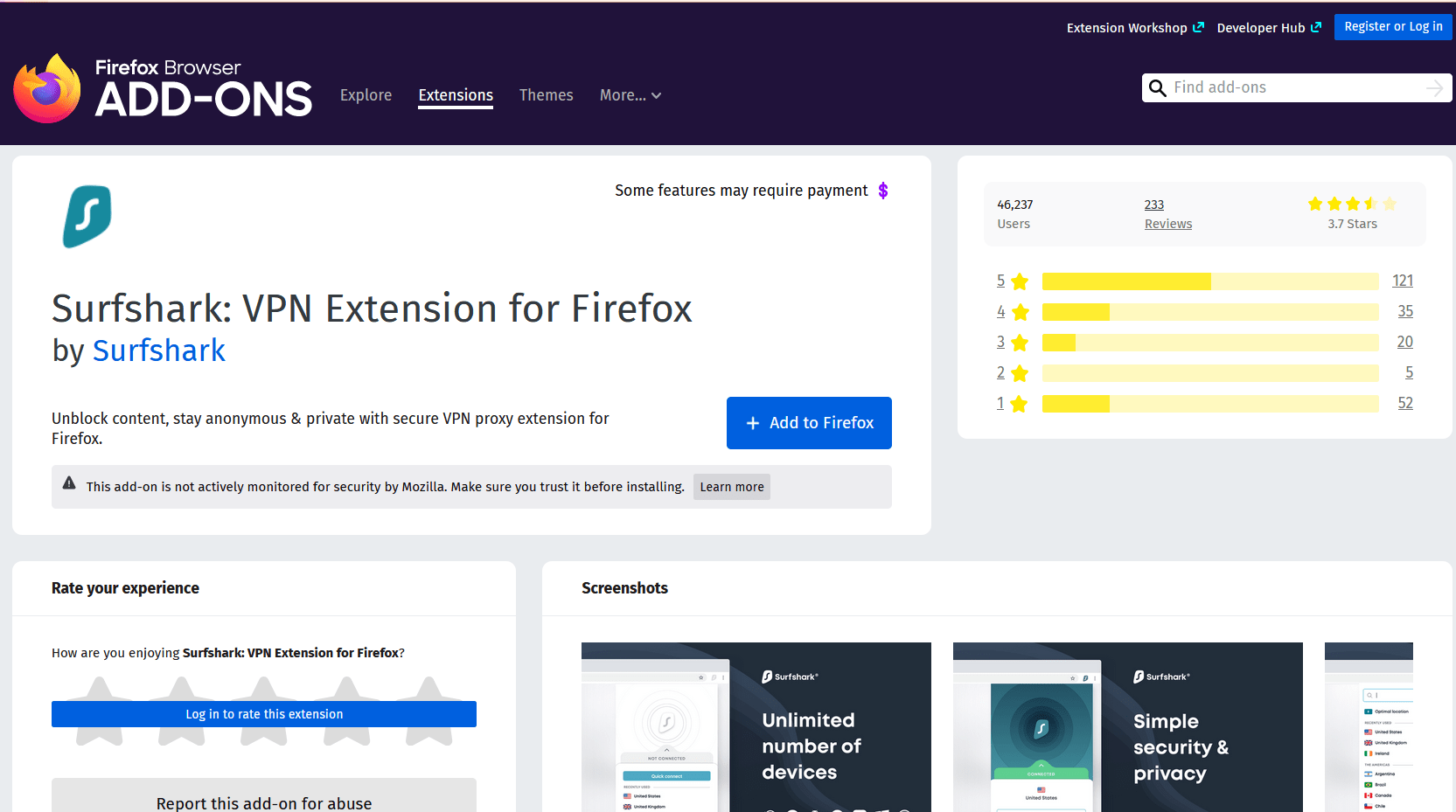Screen dimensions: 1456x812
Task: Click the 3.7 stars rating icons
Action: click(1352, 204)
